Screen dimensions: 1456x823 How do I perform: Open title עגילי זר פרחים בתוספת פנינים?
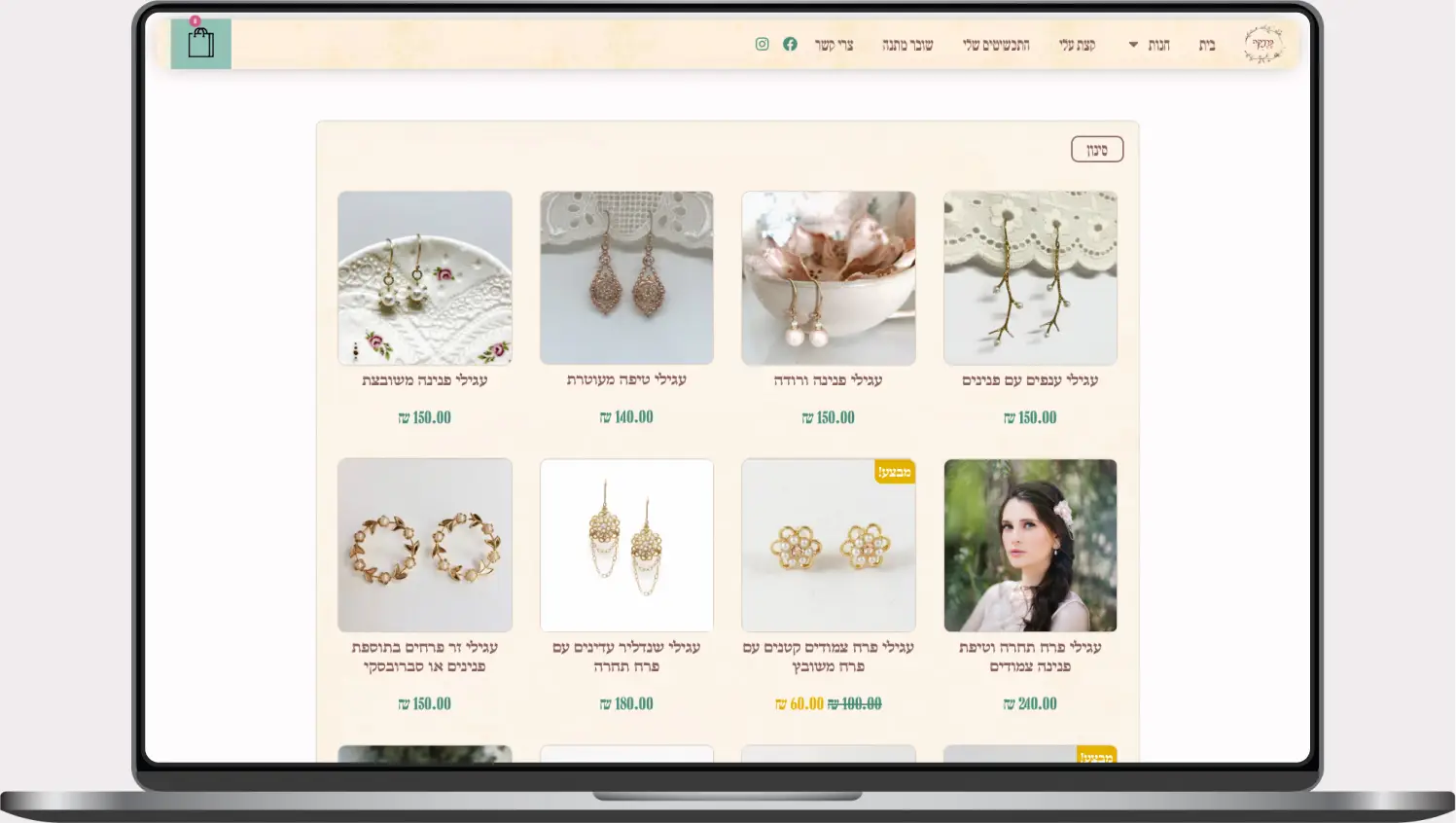click(425, 657)
